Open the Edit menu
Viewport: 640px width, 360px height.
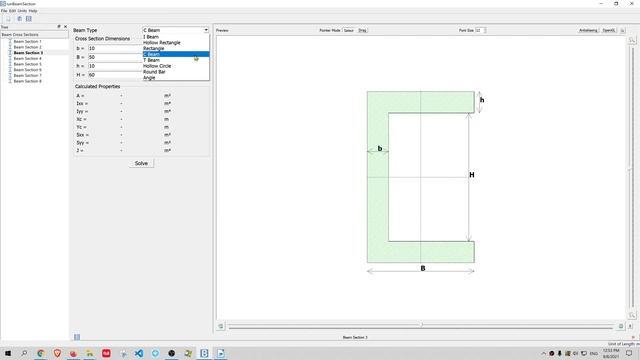[13, 11]
